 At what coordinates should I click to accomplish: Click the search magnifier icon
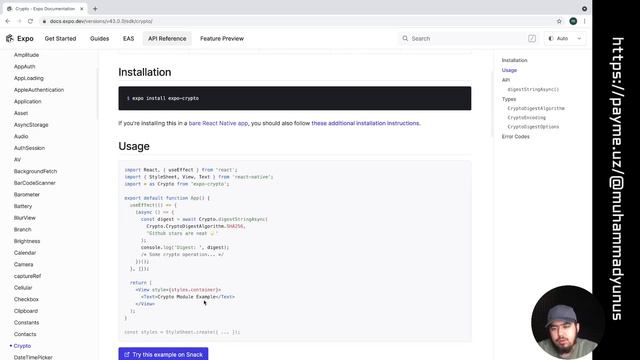coord(405,38)
